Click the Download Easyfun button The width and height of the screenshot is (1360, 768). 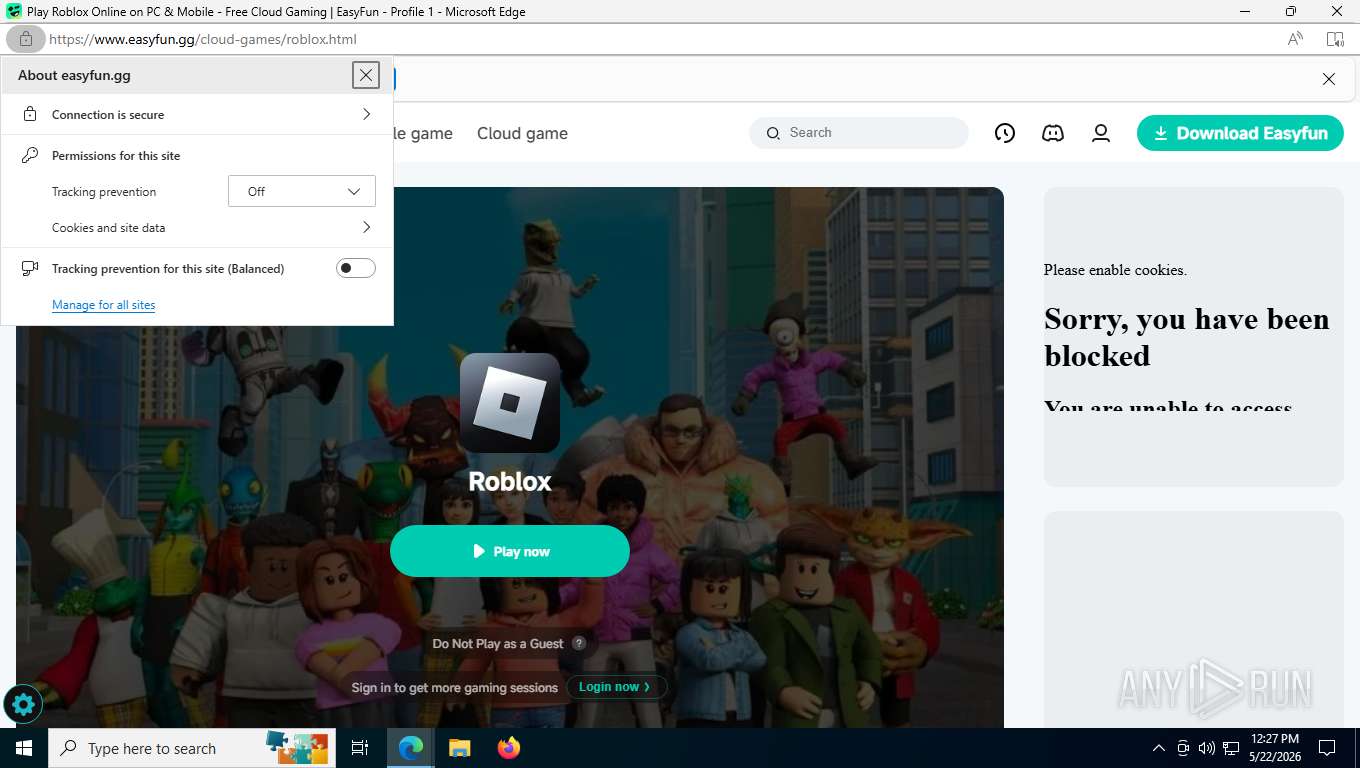[1240, 133]
